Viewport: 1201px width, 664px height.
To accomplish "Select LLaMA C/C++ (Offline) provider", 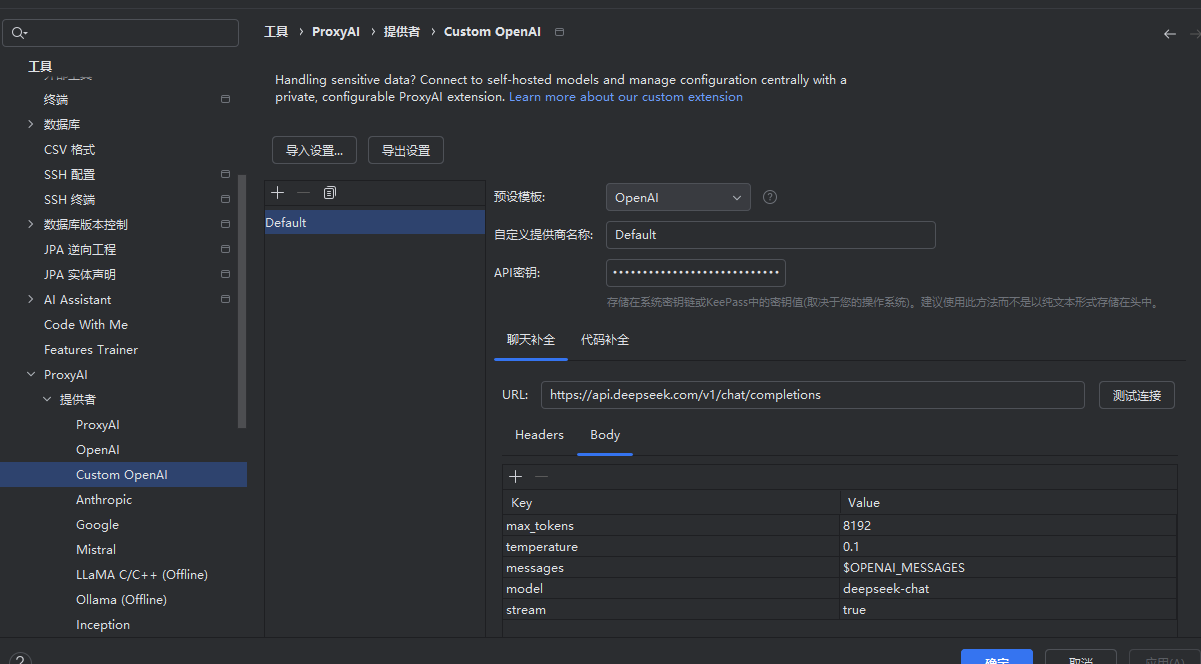I will point(142,575).
